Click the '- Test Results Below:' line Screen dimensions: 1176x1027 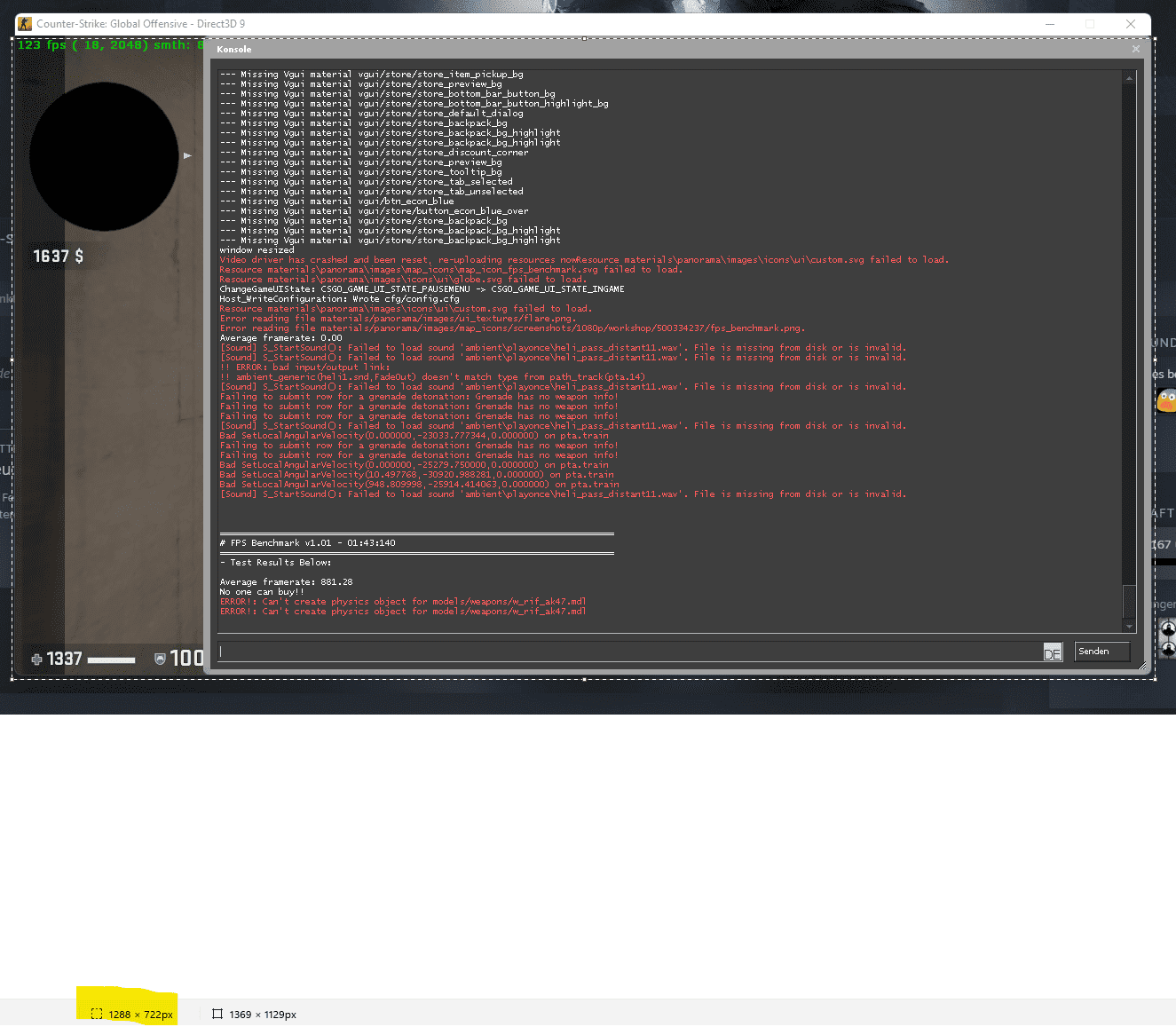276,563
